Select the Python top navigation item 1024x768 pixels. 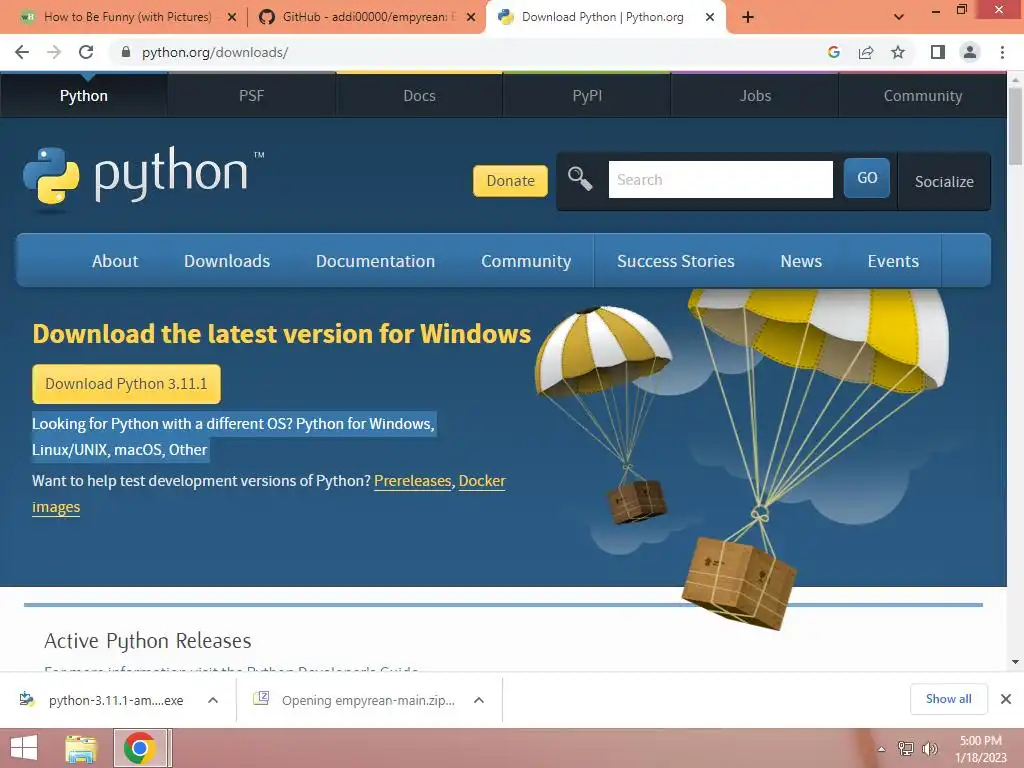coord(84,96)
